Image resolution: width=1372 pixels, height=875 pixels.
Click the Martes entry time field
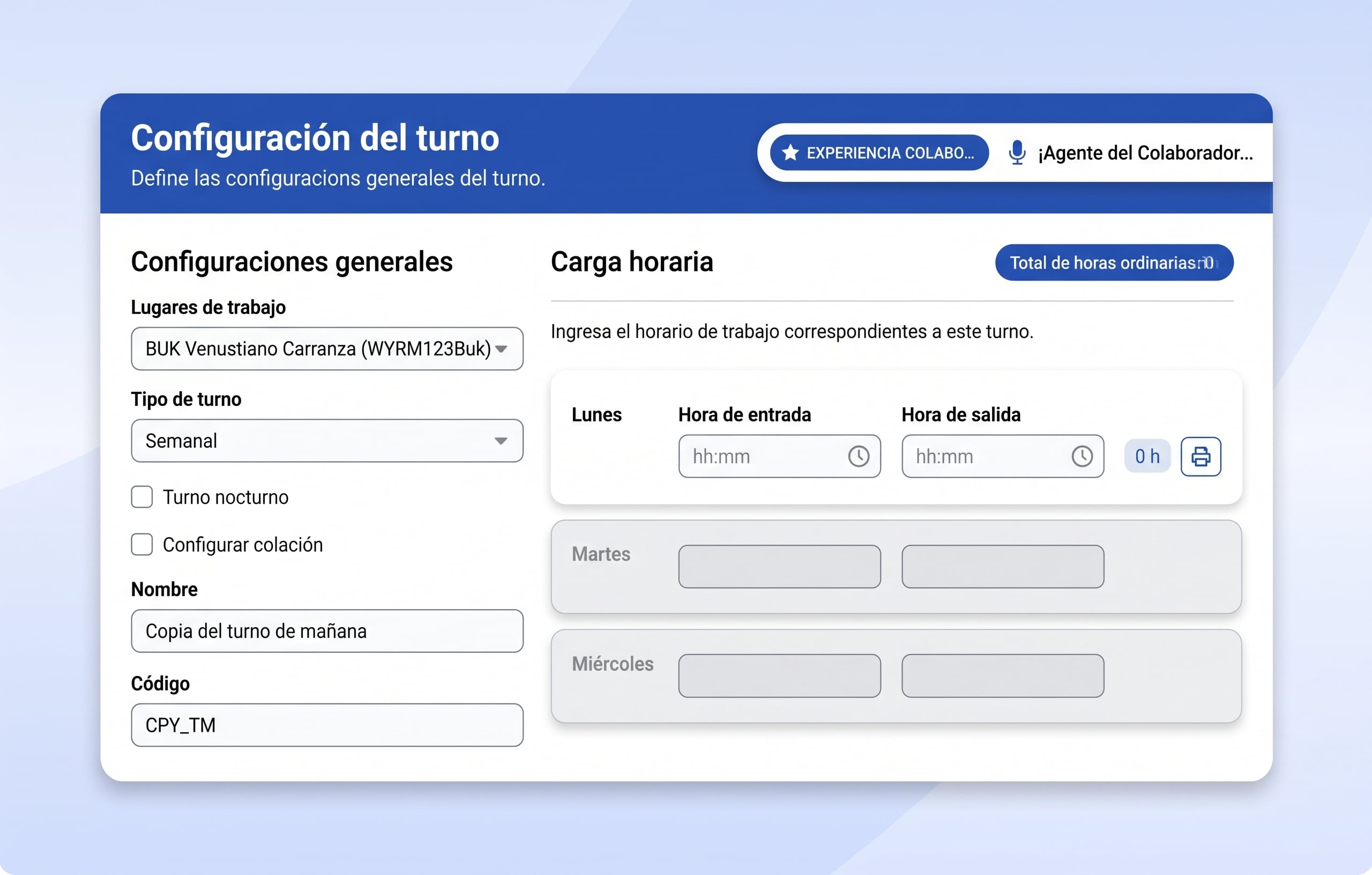click(x=779, y=567)
